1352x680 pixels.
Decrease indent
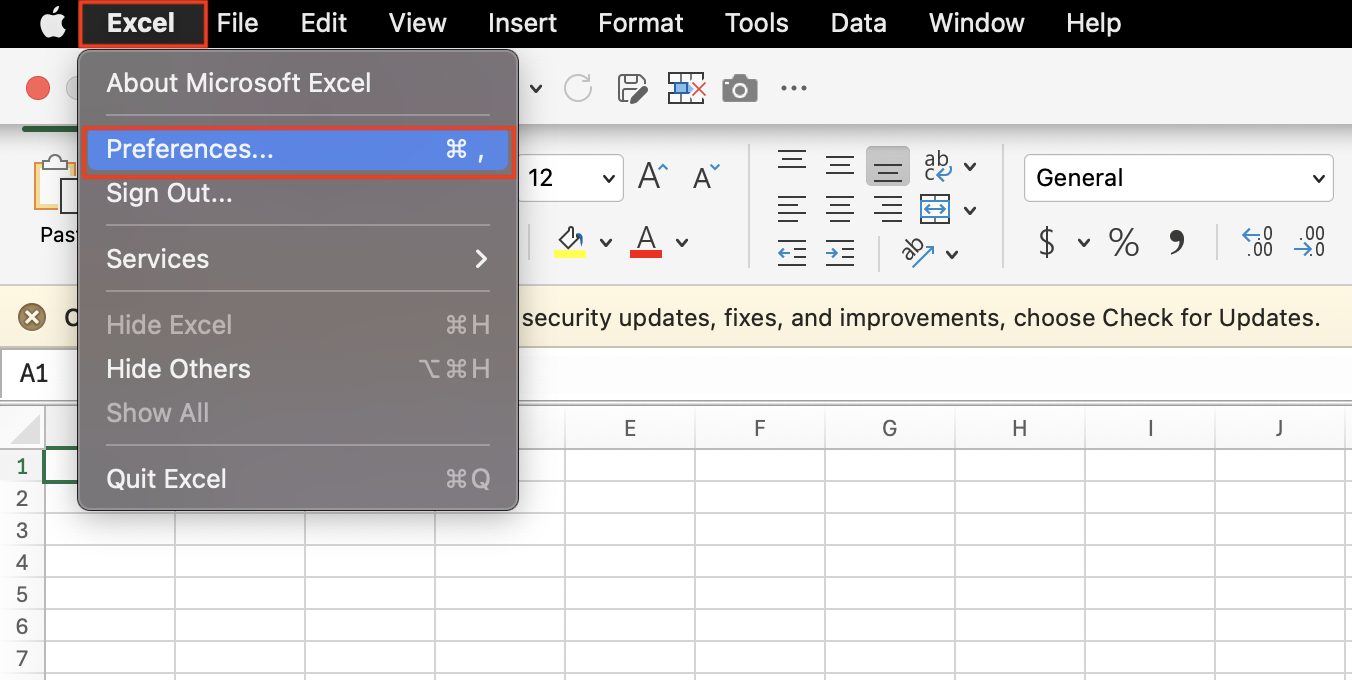(792, 253)
